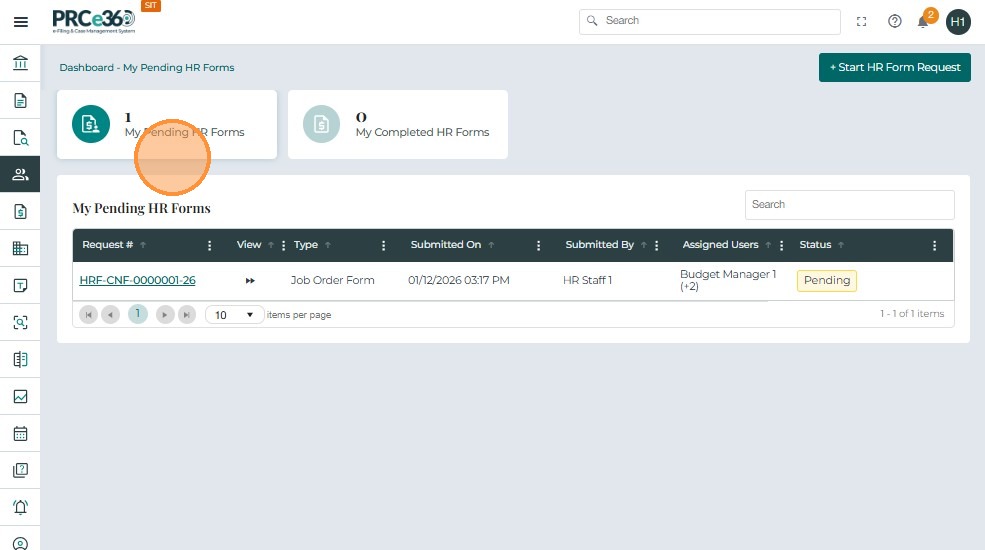Viewport: 985px width, 550px height.
Task: Open the document search sidebar icon
Action: coord(20,138)
